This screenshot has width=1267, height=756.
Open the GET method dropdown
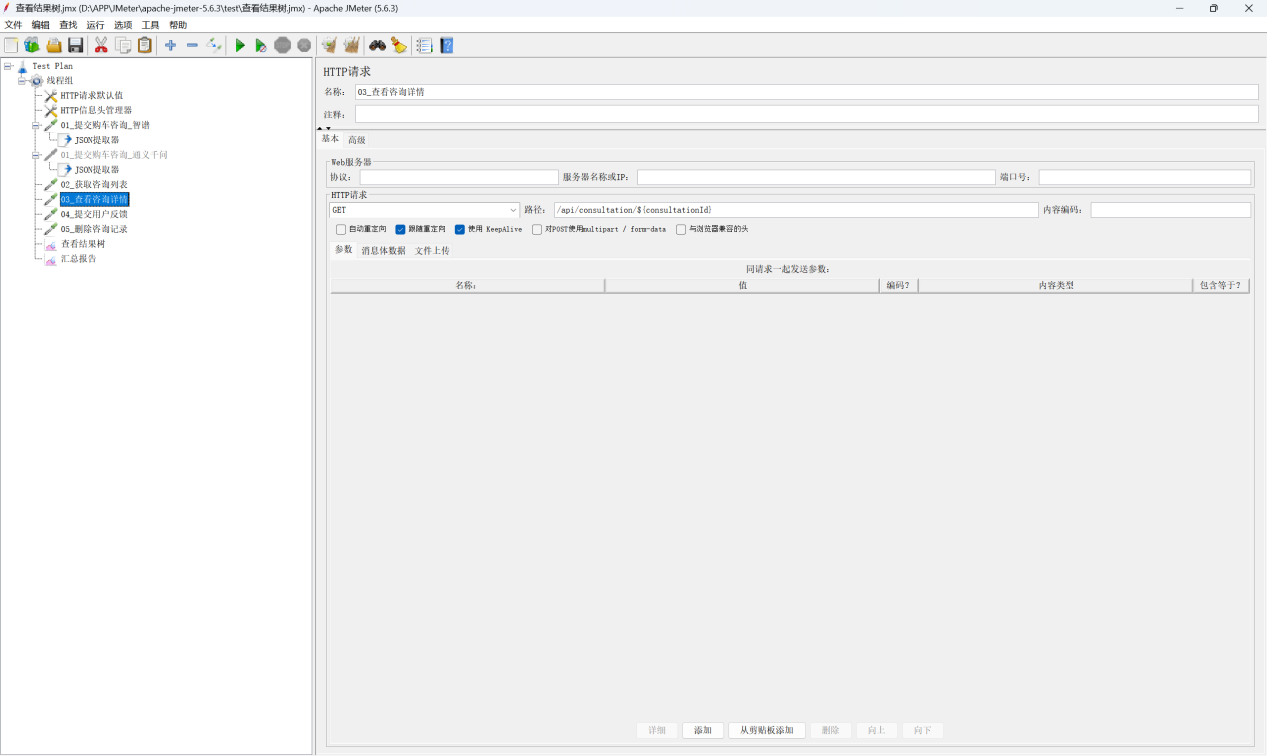[425, 210]
